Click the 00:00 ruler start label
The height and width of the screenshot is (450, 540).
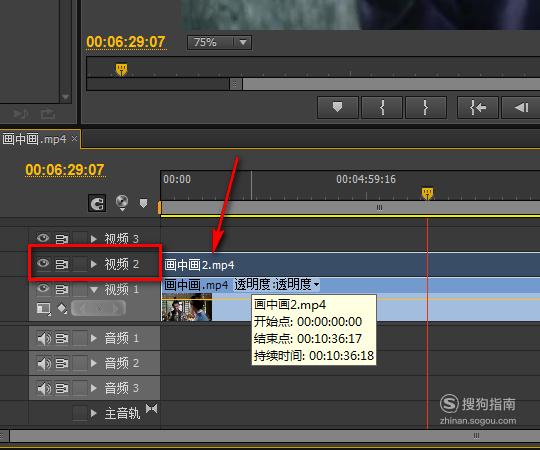pyautogui.click(x=177, y=179)
